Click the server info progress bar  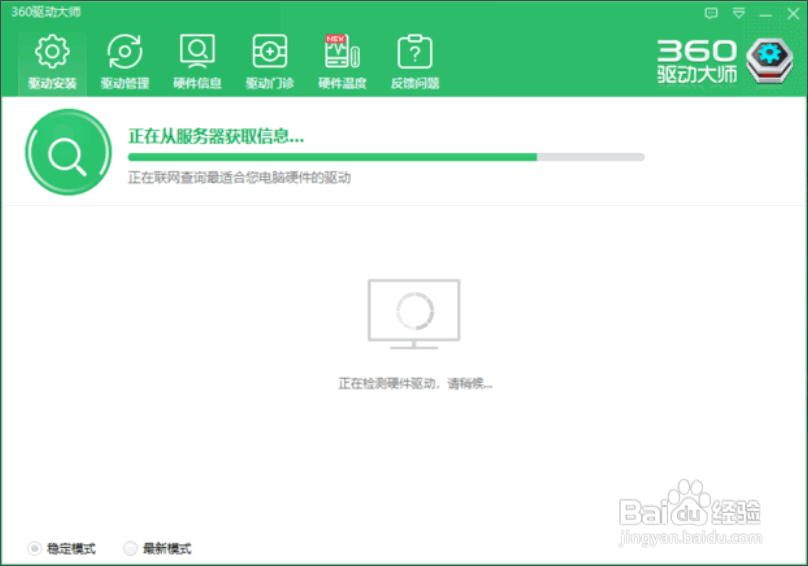click(x=386, y=157)
